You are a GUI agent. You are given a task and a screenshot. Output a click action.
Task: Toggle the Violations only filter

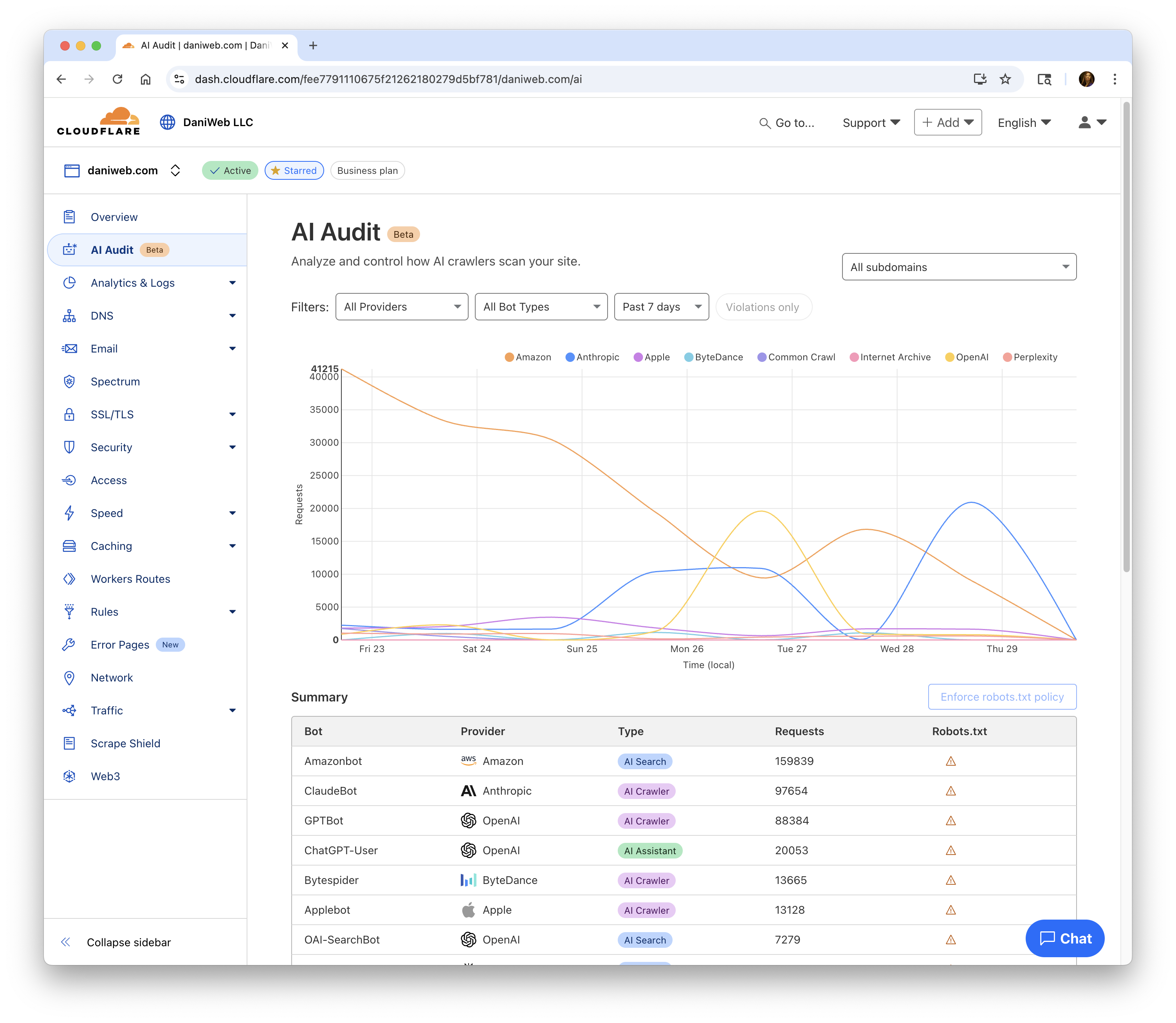click(763, 307)
